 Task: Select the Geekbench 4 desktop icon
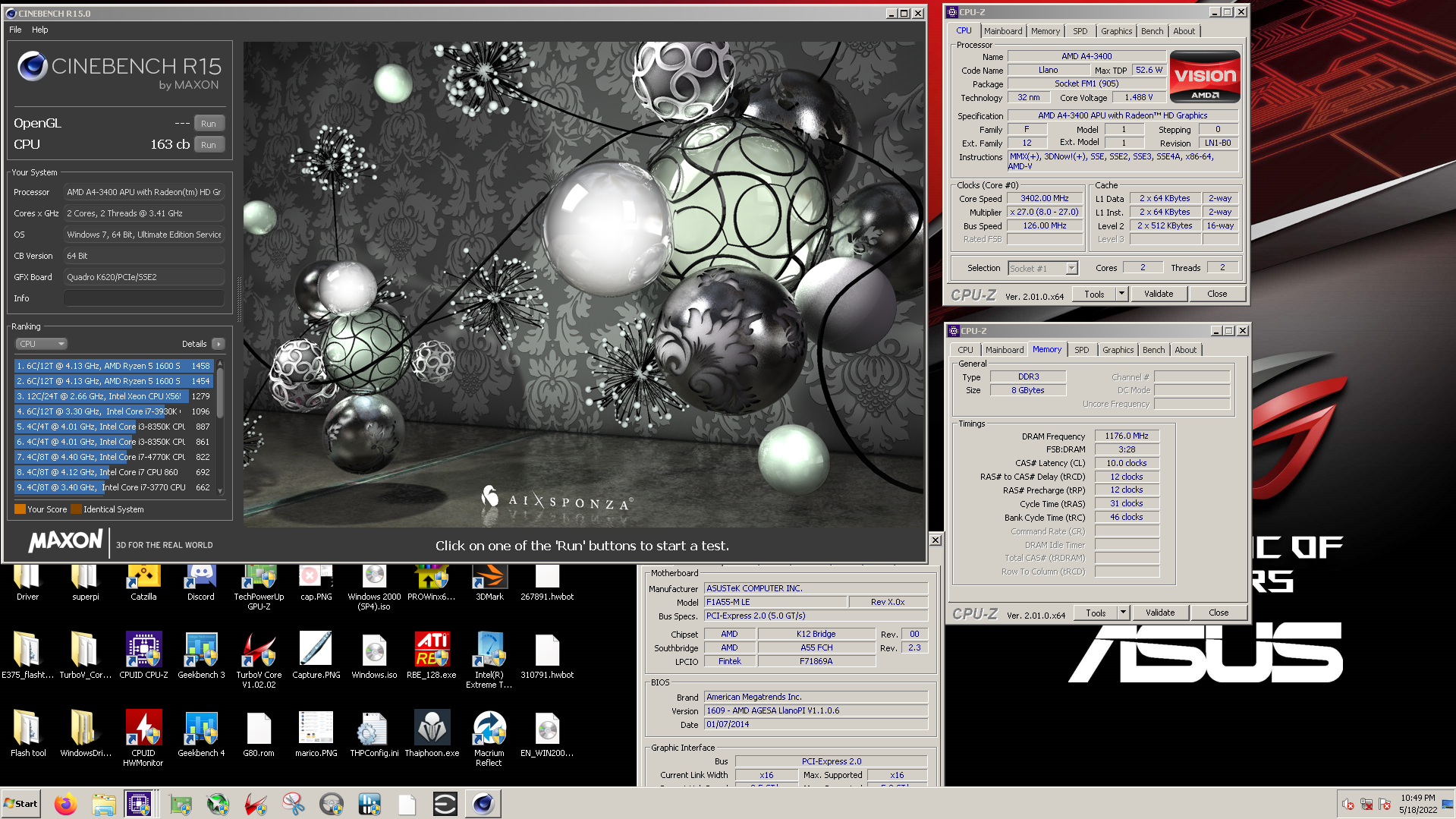pos(201,733)
